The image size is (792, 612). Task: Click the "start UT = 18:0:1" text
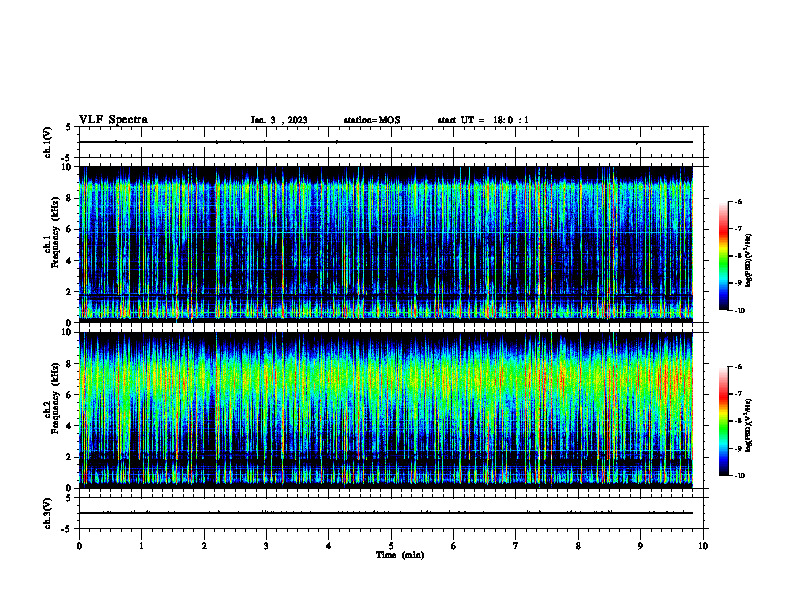point(483,120)
